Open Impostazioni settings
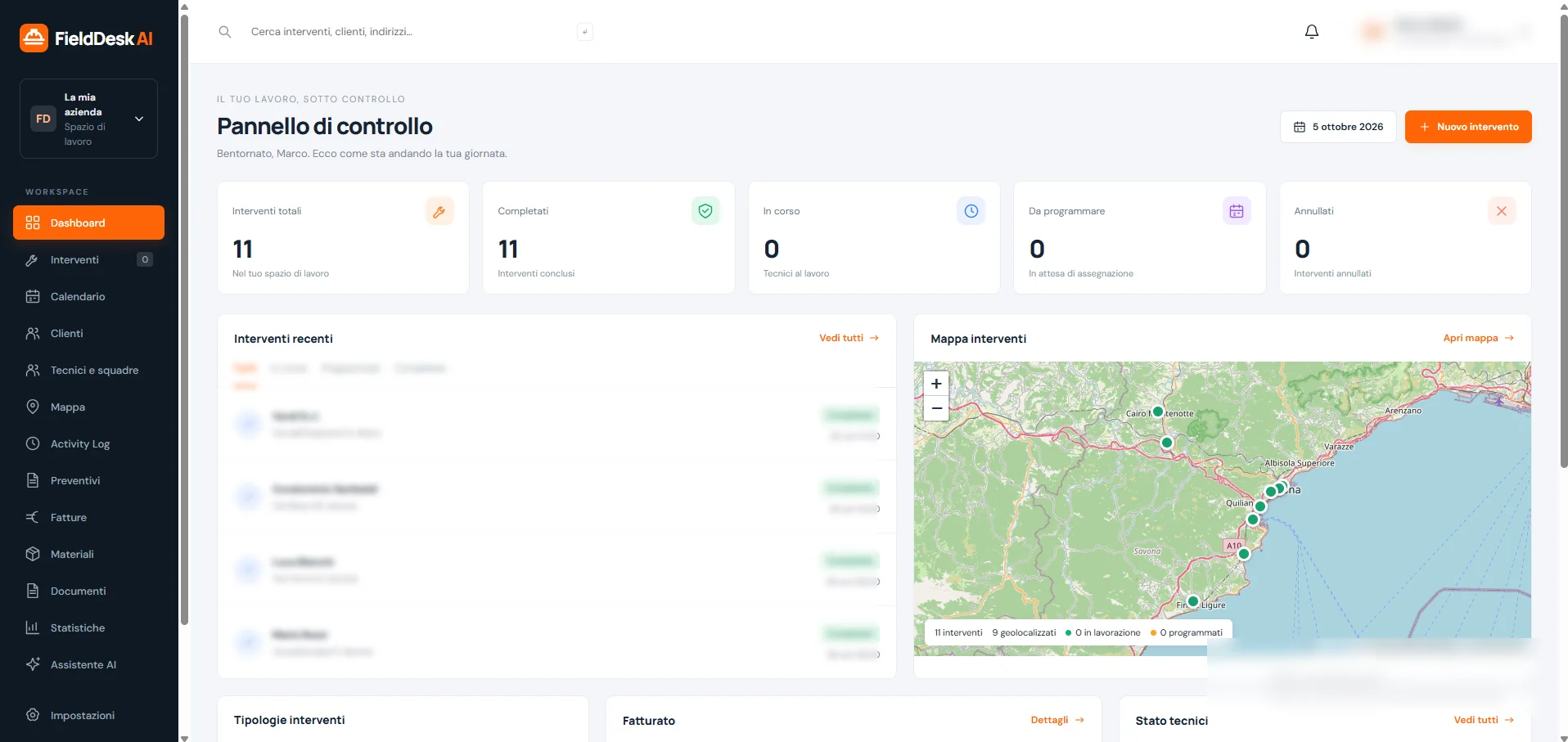This screenshot has height=742, width=1568. click(88, 715)
